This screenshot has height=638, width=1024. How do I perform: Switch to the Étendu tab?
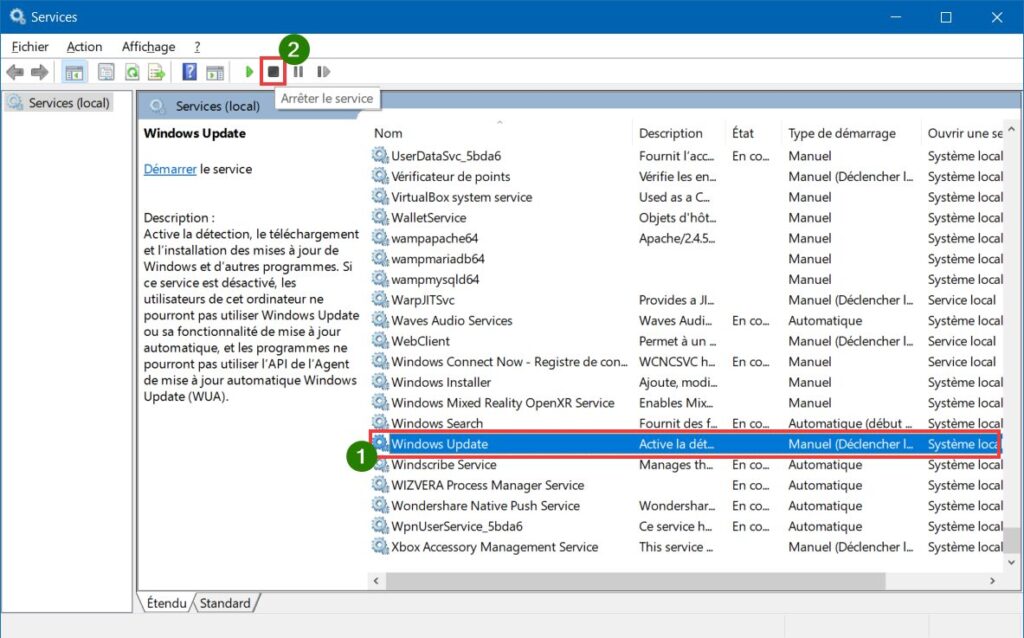(x=166, y=603)
